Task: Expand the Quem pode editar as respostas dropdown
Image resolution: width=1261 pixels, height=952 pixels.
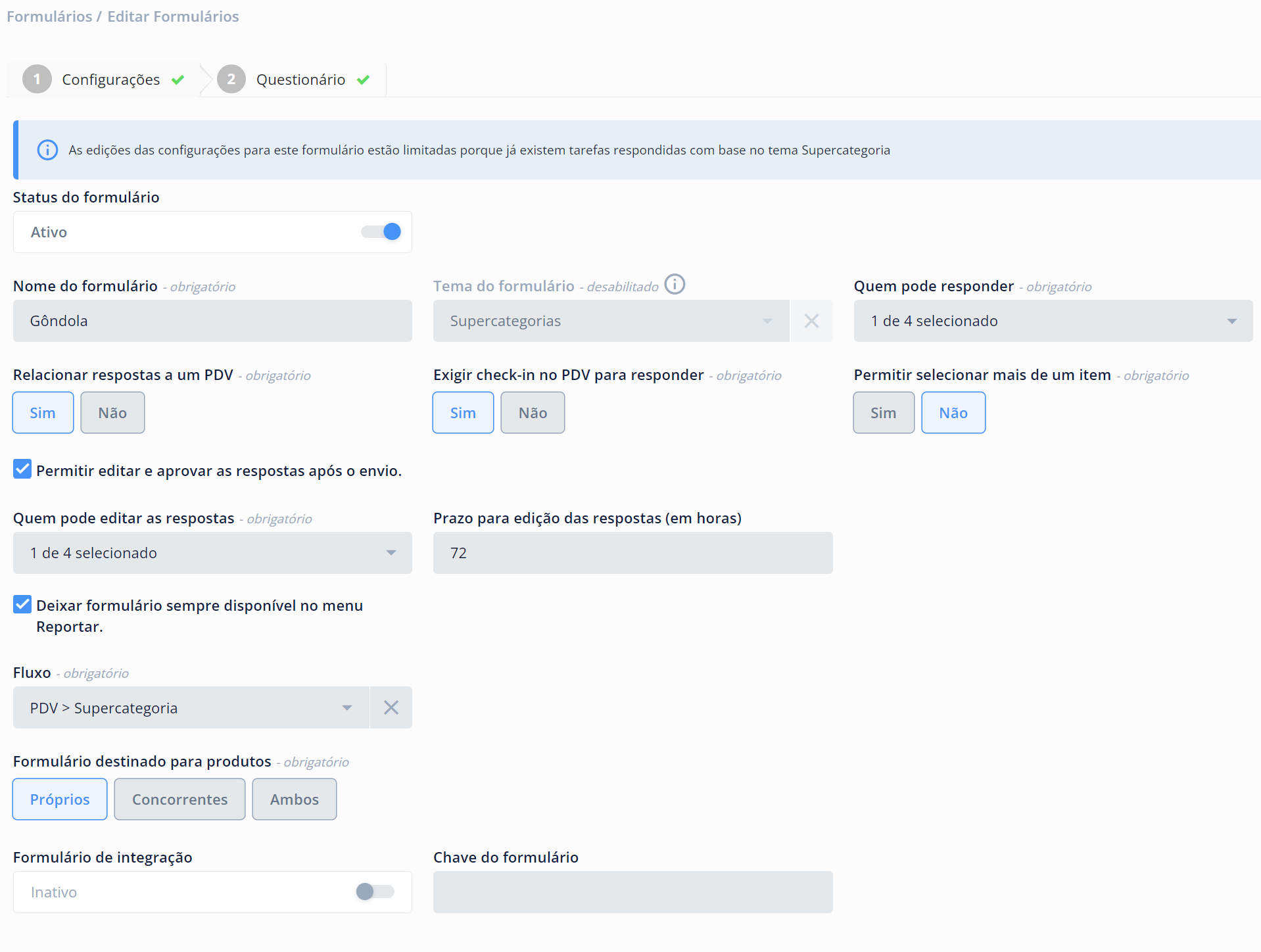Action: click(x=212, y=553)
